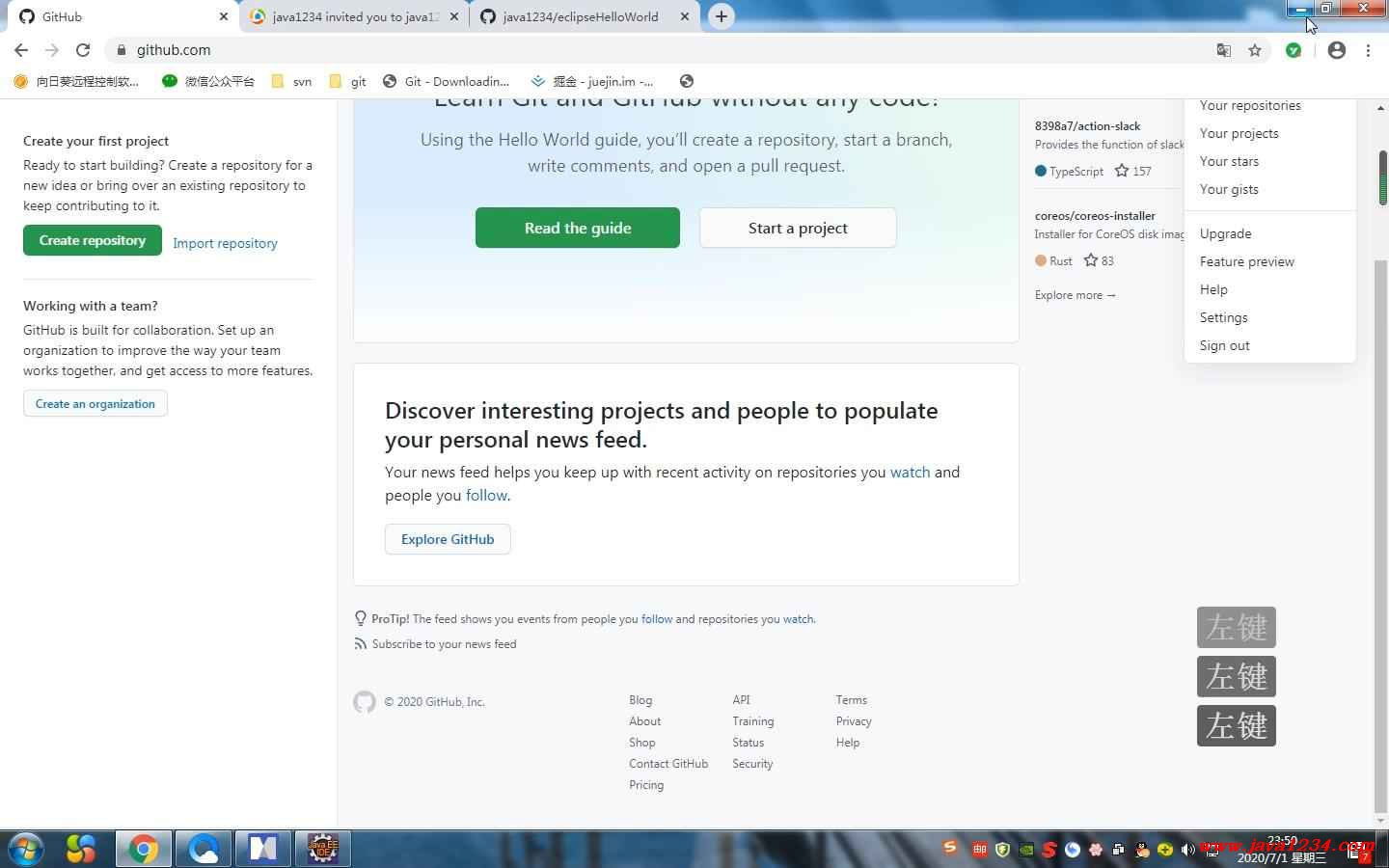Open the WeChat public platform bookmark
Screen dimensions: 1389x868
click(208, 81)
